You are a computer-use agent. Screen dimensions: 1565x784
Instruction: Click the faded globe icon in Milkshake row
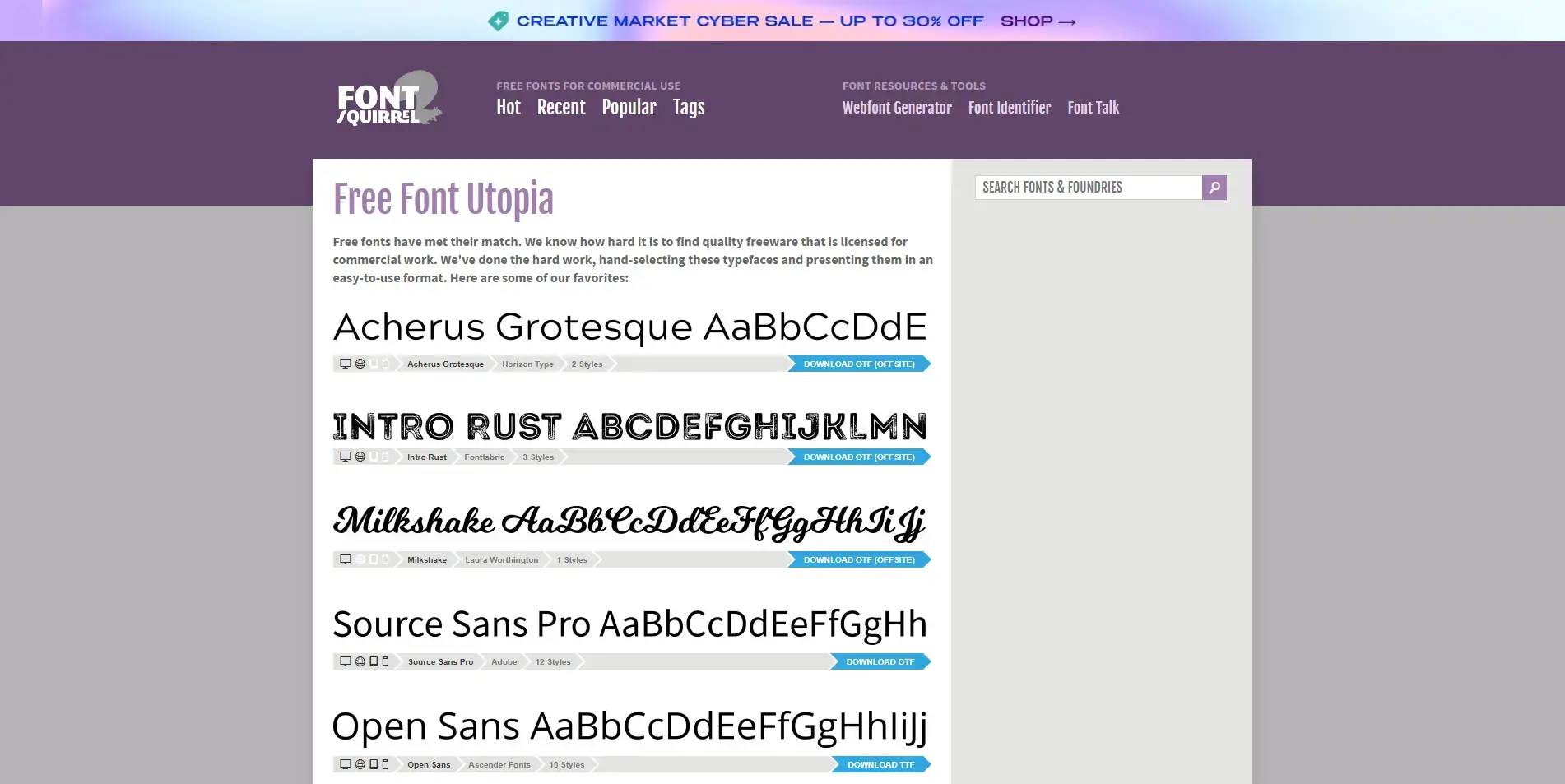(360, 559)
